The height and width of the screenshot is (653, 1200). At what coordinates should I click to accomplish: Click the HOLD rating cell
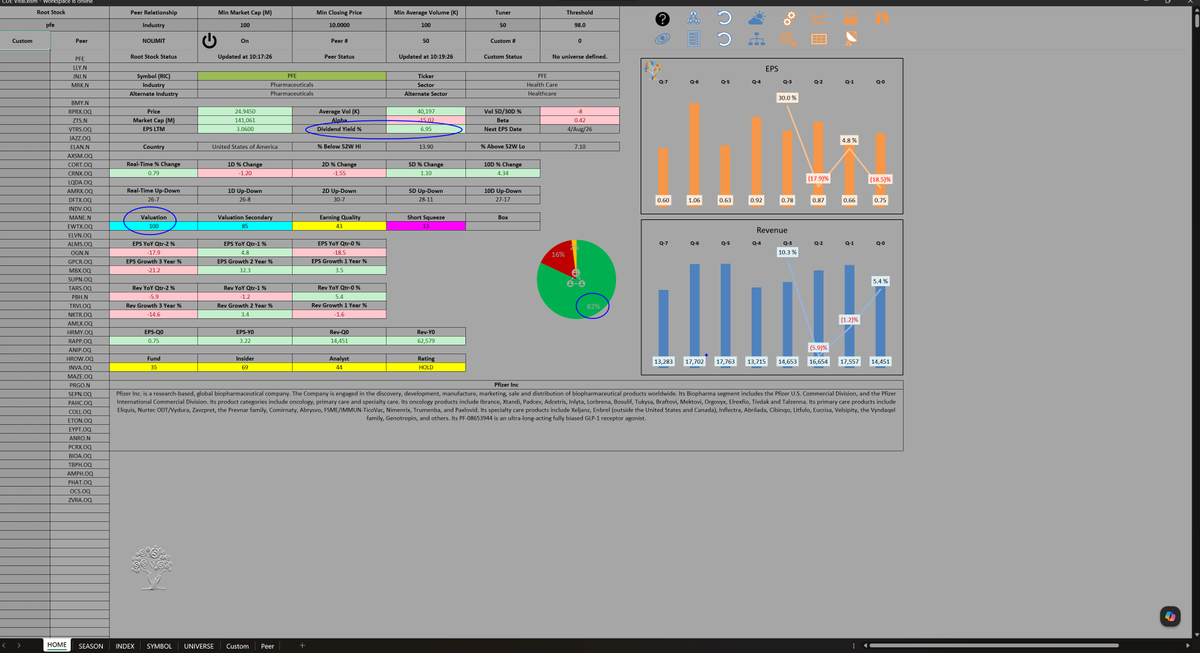pos(425,367)
